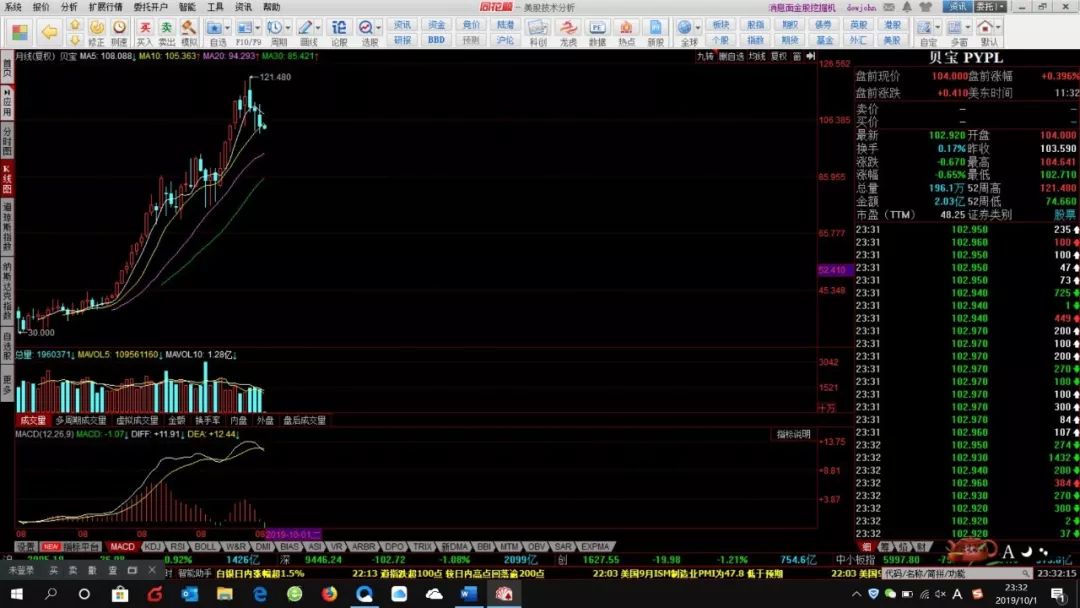Click the BBD toolbar button

coord(436,40)
